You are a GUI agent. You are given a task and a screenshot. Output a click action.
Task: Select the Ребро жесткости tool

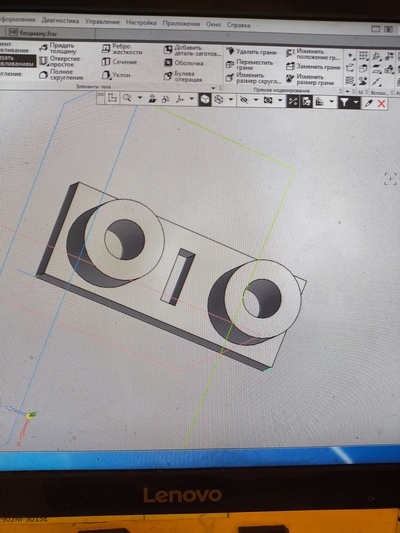click(122, 49)
